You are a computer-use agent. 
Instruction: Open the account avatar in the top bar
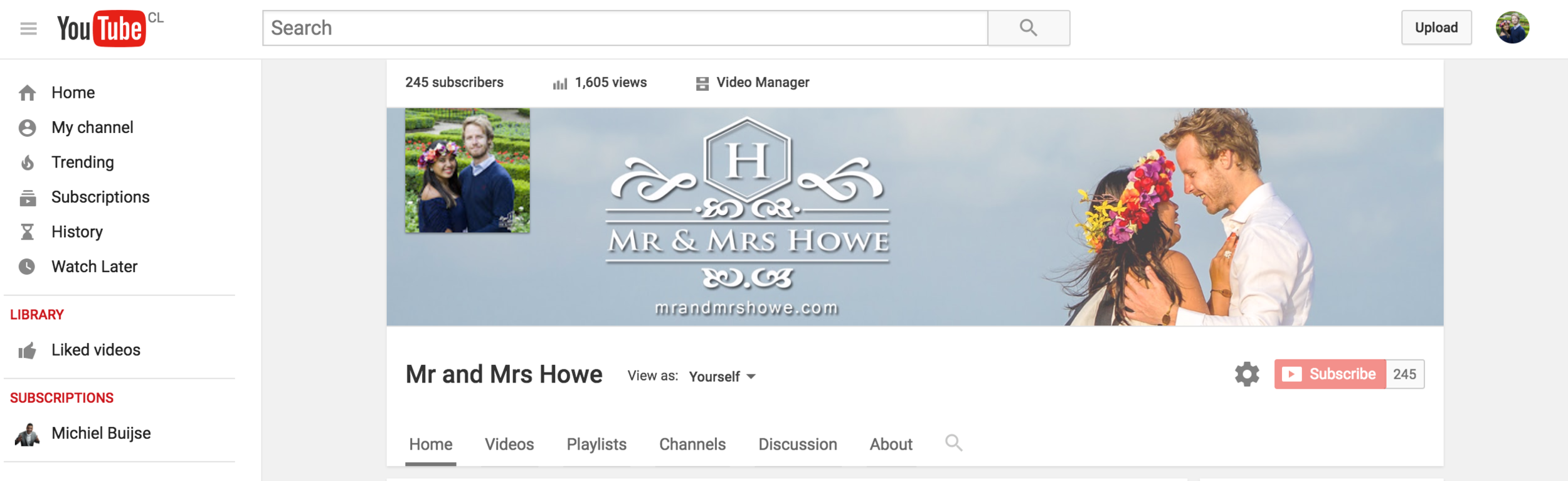[x=1512, y=28]
